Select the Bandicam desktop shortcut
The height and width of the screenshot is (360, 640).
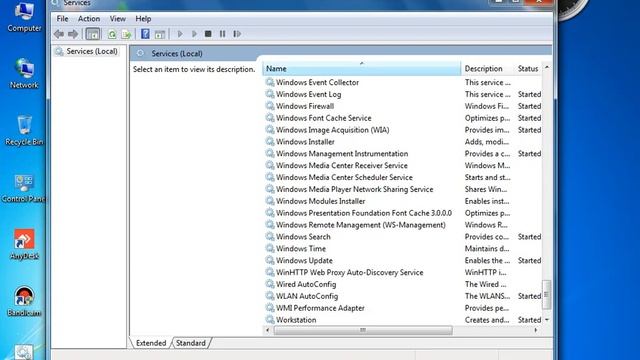click(24, 301)
